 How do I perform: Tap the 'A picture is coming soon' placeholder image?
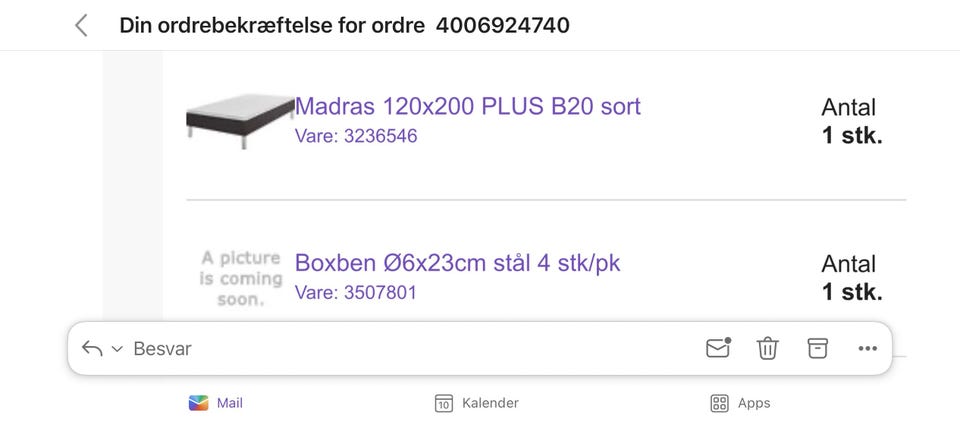point(241,279)
